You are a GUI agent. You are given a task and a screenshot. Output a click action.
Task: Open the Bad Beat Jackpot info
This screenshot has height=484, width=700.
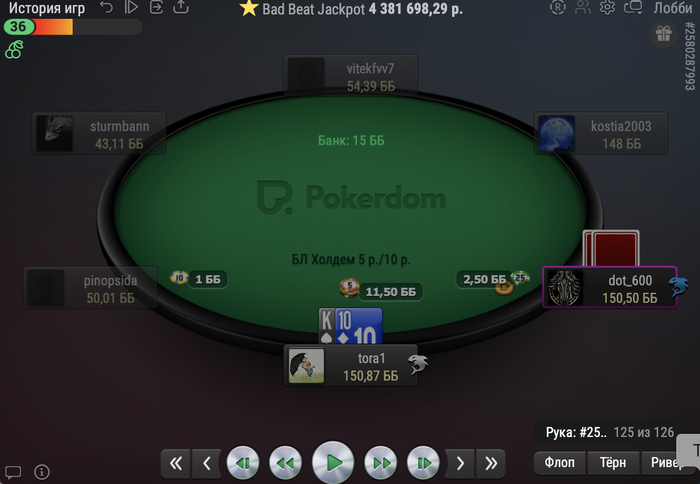point(351,8)
